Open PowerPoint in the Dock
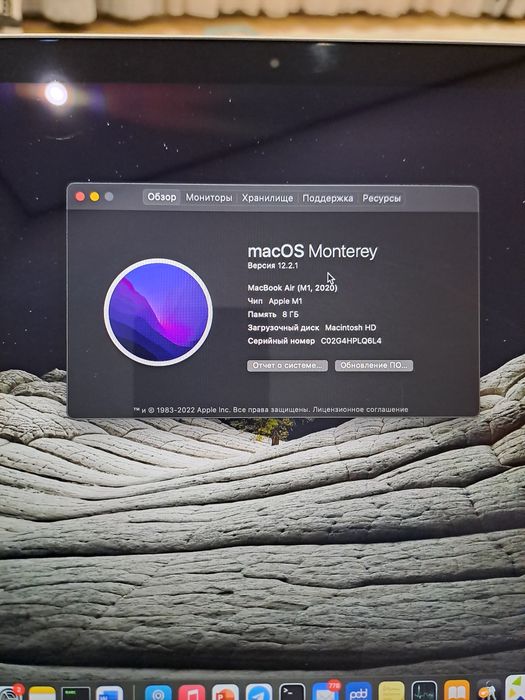 [225, 692]
